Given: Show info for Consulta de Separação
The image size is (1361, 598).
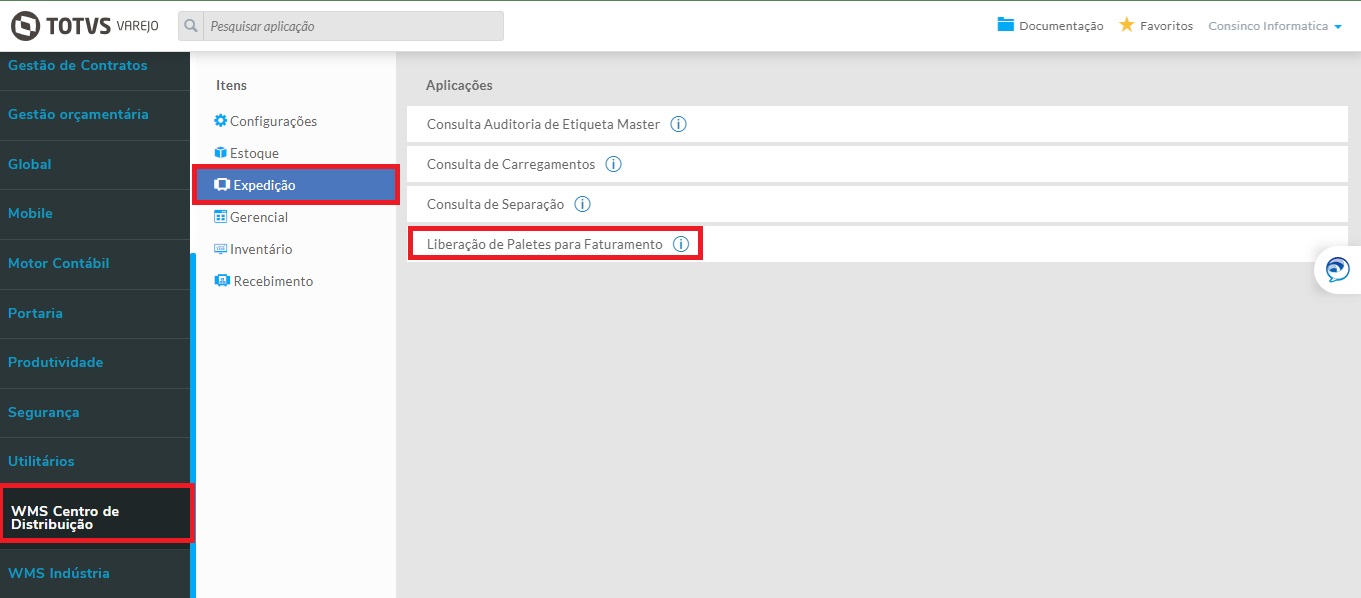Looking at the screenshot, I should [583, 204].
